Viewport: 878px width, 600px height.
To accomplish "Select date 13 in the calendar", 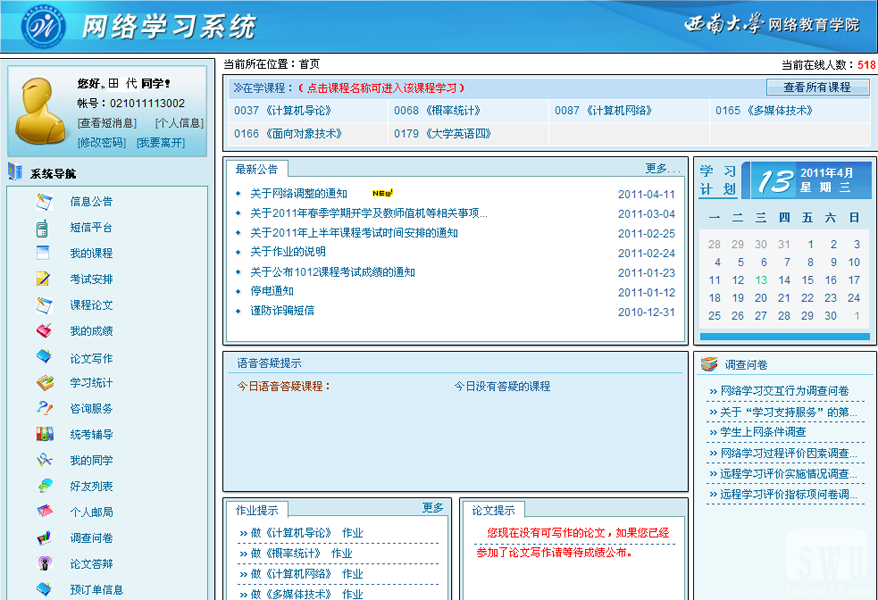I will pos(761,280).
